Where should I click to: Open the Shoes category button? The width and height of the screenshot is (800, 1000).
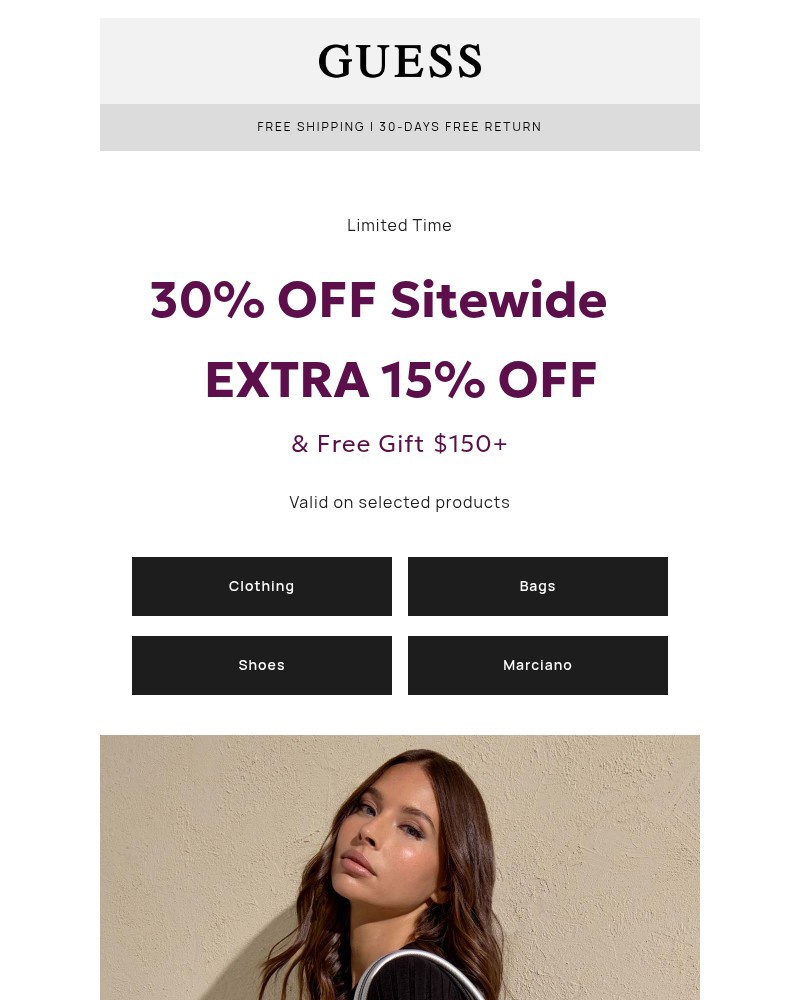click(x=261, y=665)
